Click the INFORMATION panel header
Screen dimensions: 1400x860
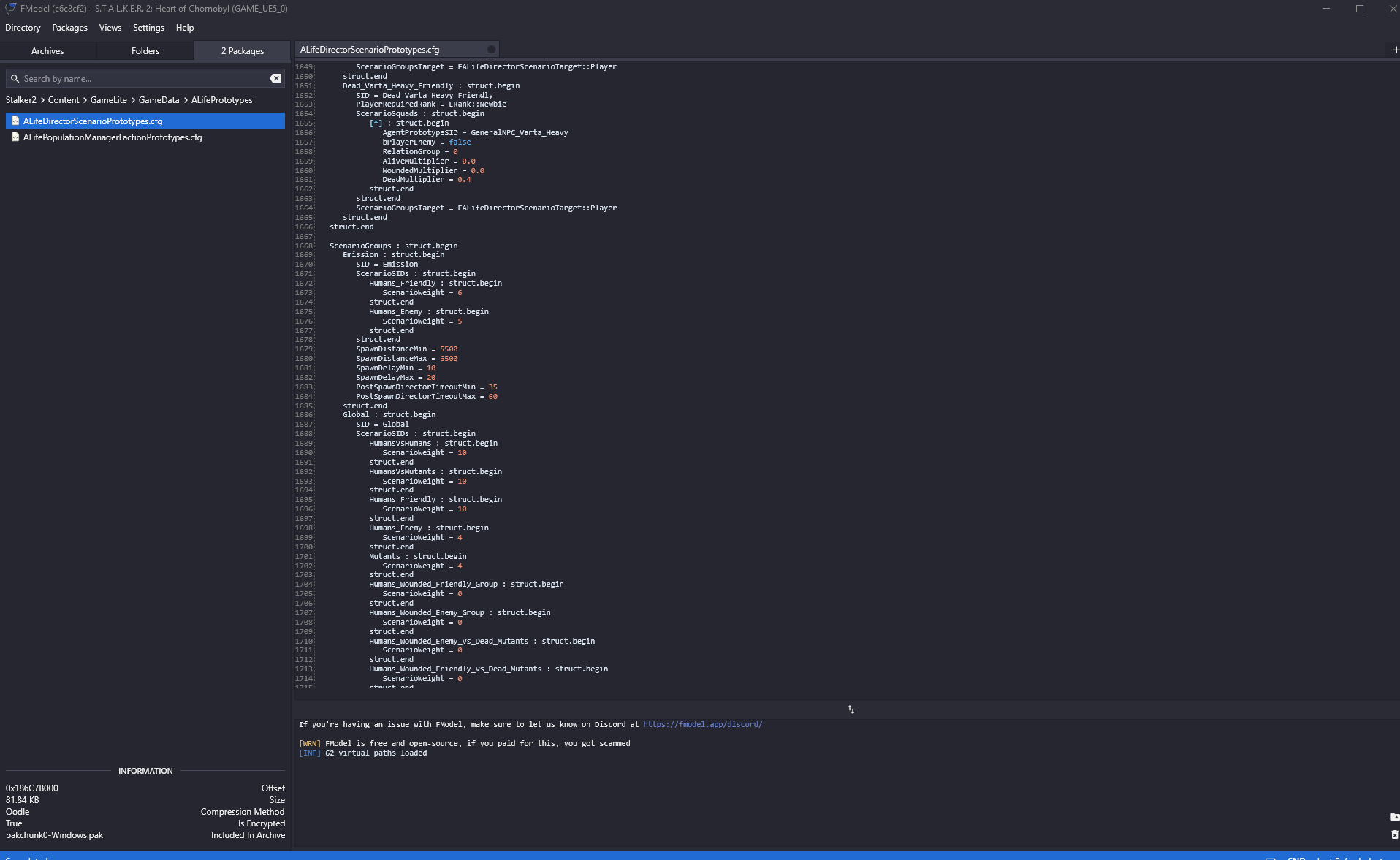[145, 771]
